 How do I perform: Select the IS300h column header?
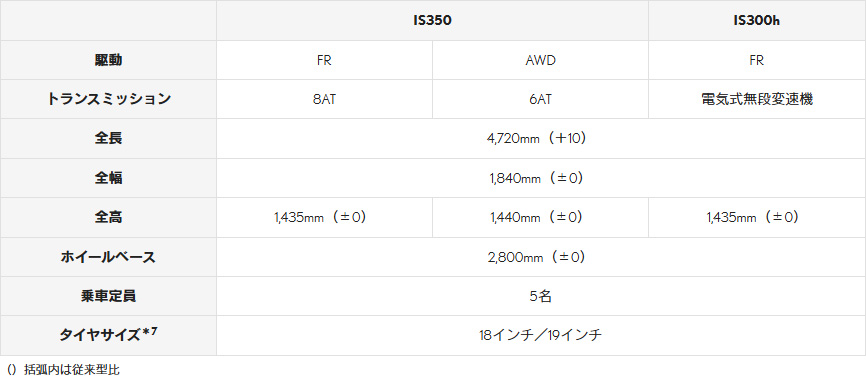tap(757, 20)
